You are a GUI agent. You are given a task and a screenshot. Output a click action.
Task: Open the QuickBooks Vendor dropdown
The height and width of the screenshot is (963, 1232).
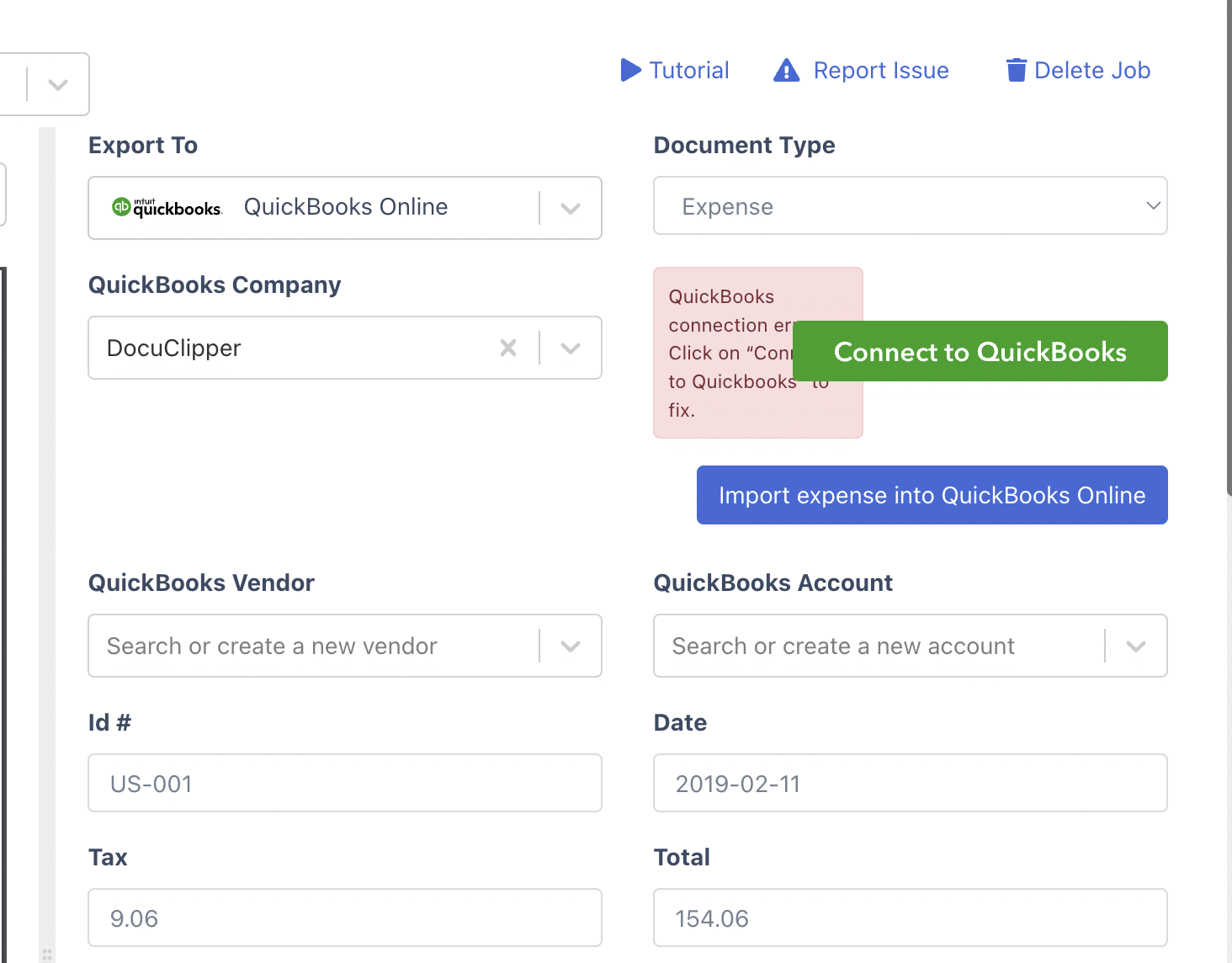coord(571,646)
